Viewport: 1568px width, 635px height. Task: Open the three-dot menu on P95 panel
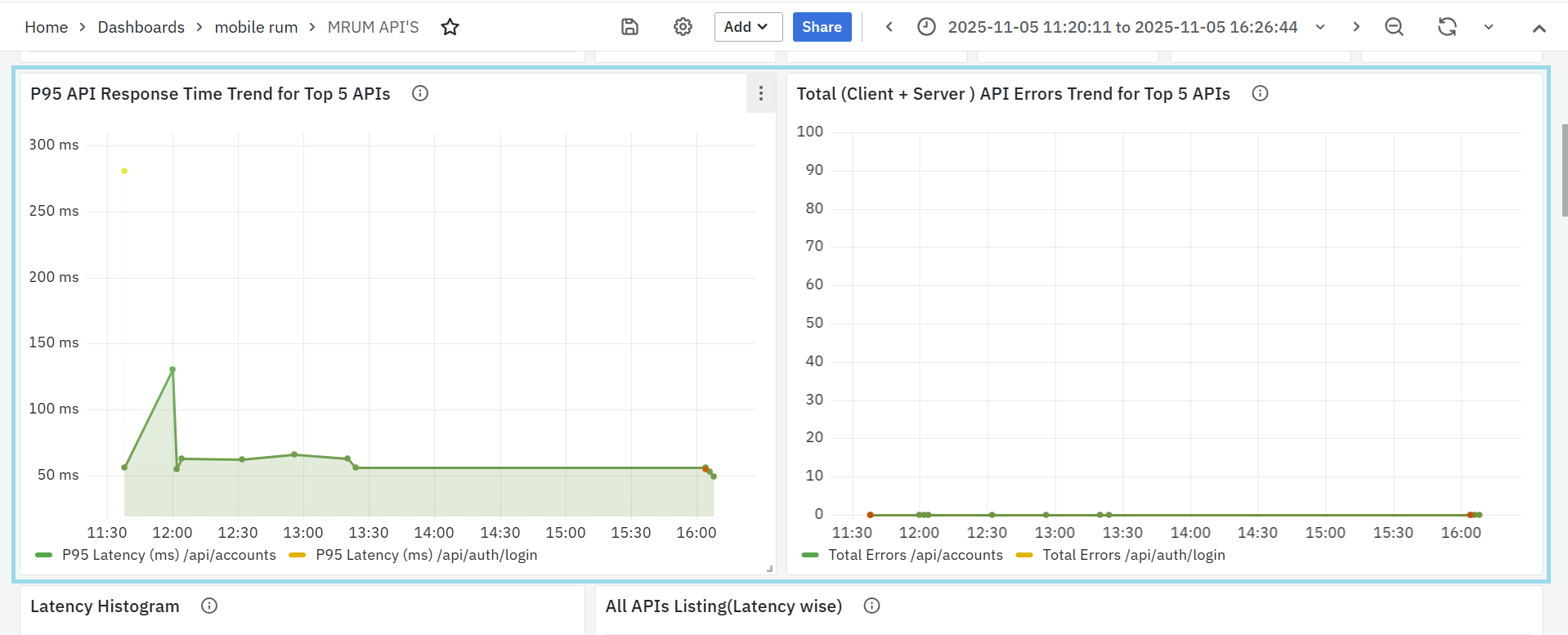(760, 93)
